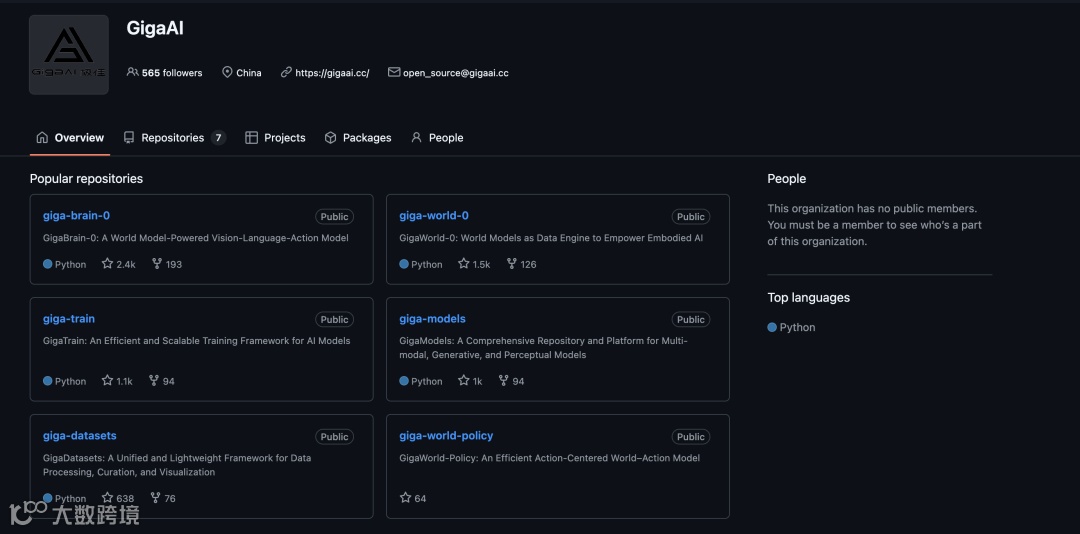
Task: Click the Overview home icon
Action: click(x=42, y=137)
